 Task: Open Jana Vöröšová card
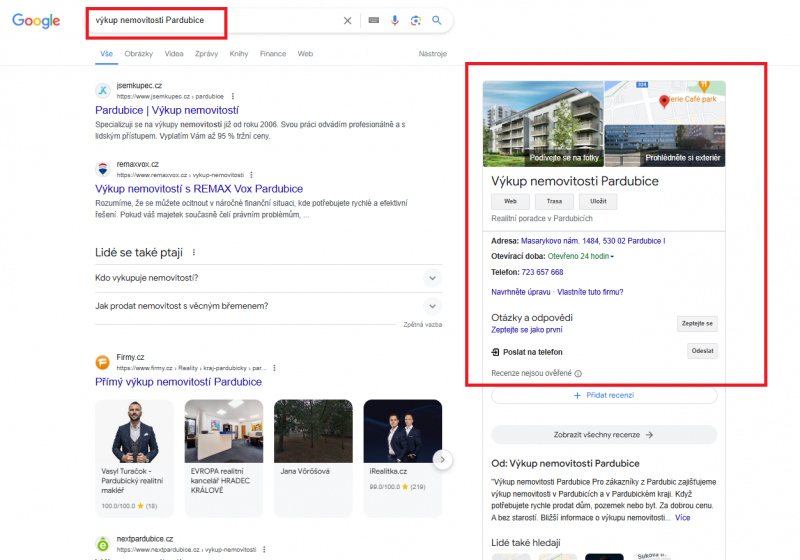pyautogui.click(x=313, y=458)
